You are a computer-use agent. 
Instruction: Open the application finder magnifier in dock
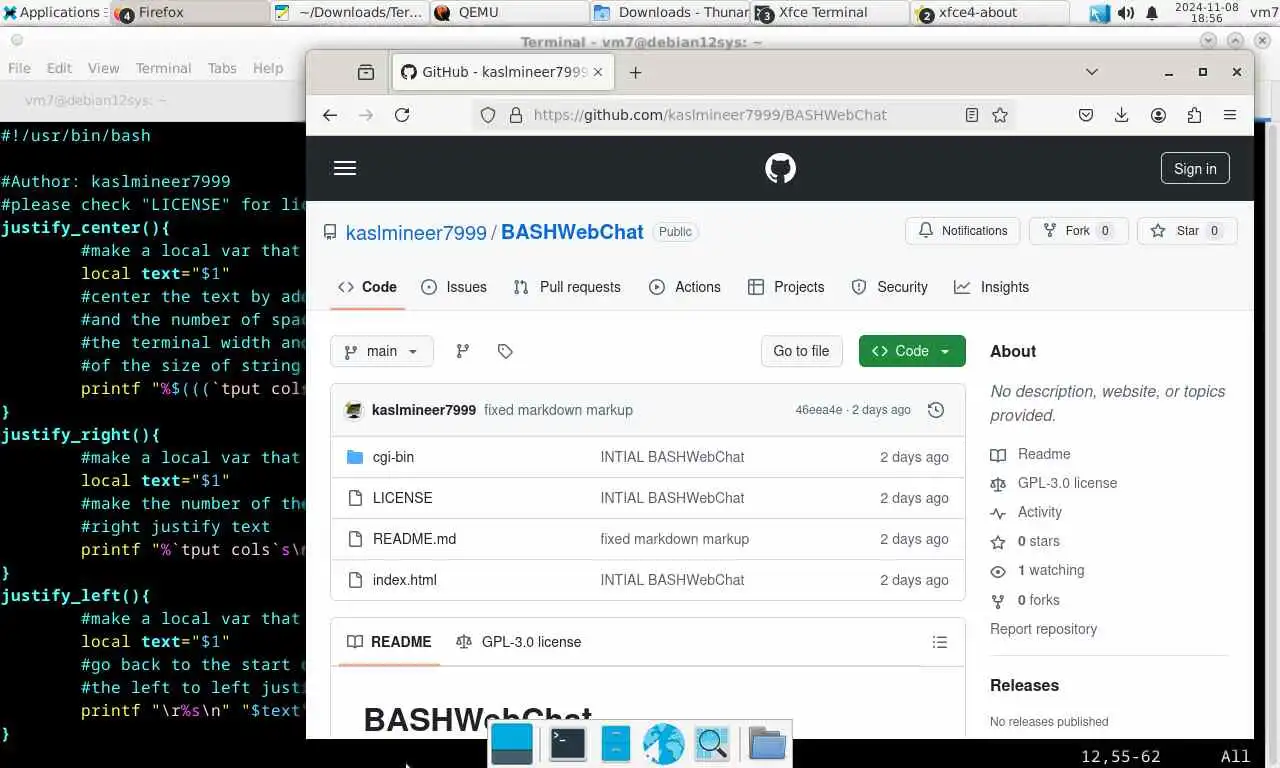click(x=712, y=744)
